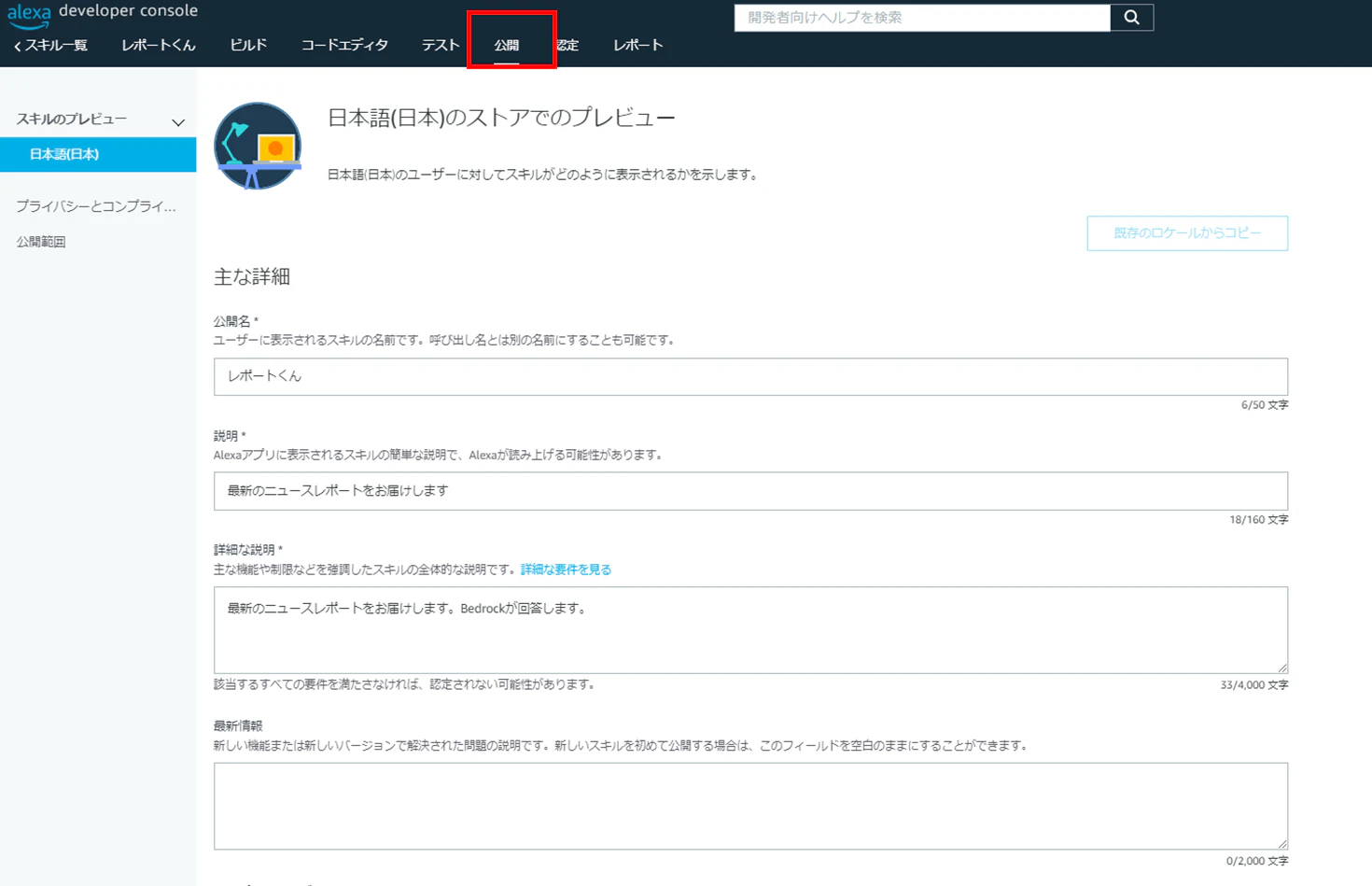Open the レポートくん skill tab
The height and width of the screenshot is (886, 1372).
(159, 45)
